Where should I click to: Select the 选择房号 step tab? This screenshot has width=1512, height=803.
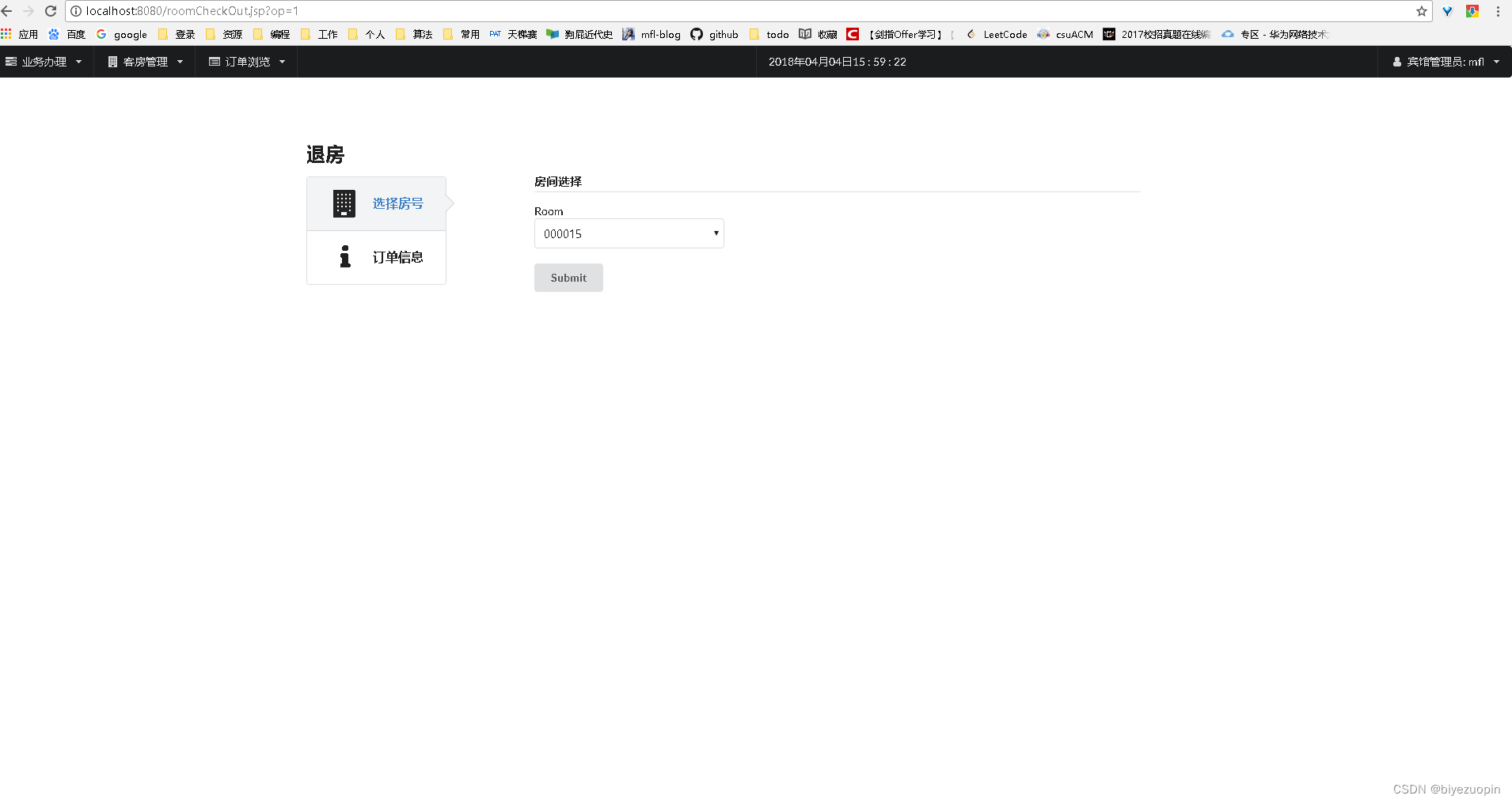tap(376, 203)
